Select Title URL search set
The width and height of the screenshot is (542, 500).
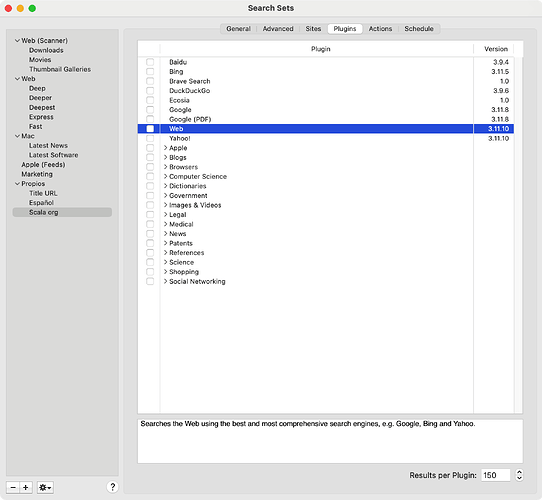[x=43, y=193]
